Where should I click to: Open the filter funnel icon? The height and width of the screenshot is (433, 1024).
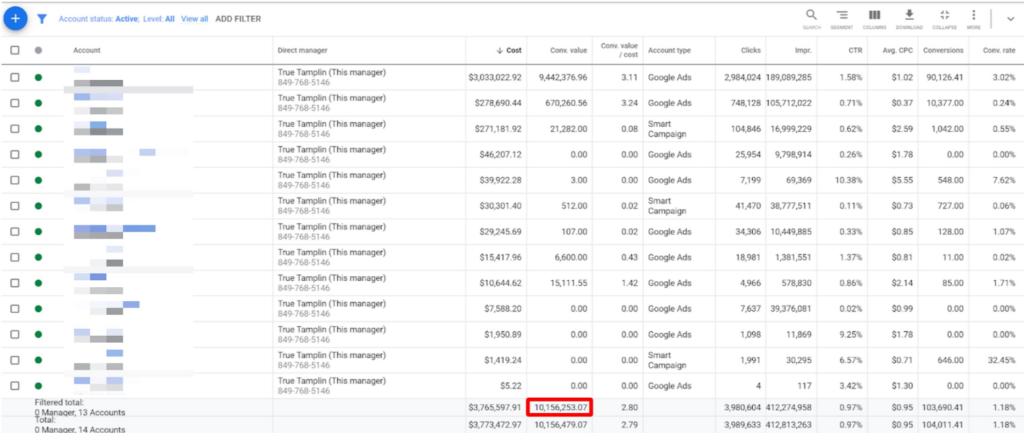coord(42,19)
